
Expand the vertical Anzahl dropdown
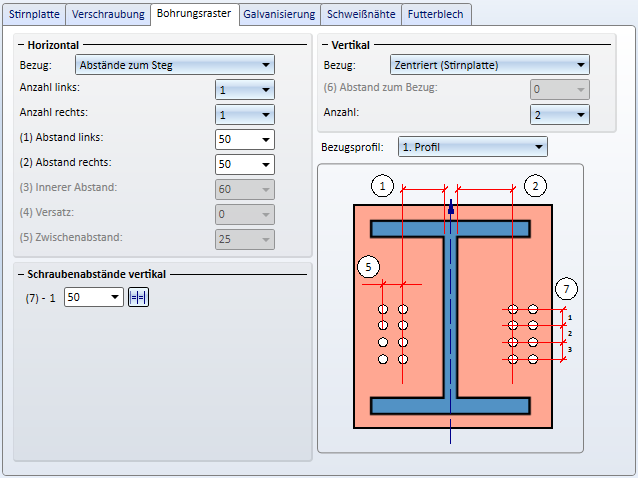click(560, 115)
